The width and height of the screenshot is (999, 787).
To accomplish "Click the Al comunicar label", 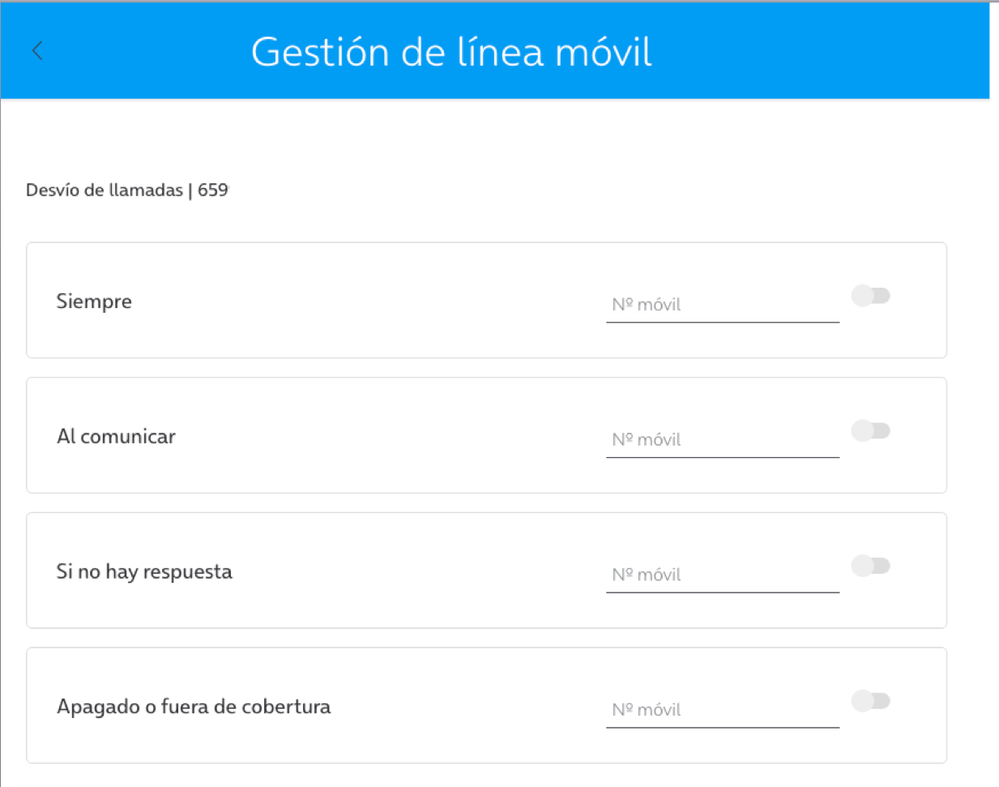I will (x=116, y=436).
